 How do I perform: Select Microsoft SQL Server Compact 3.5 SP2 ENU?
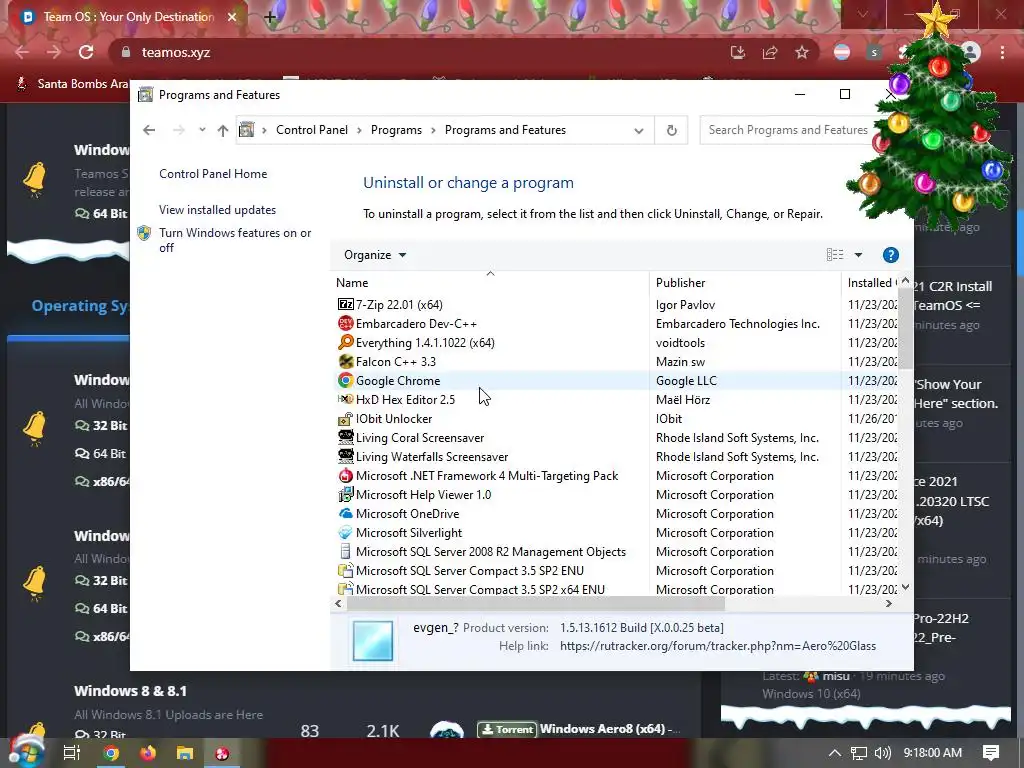470,571
